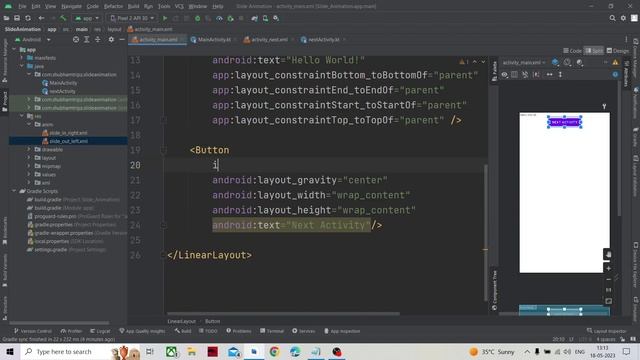Expand the drawable folder
Image resolution: width=640 pixels, height=360 pixels.
[x=29, y=149]
